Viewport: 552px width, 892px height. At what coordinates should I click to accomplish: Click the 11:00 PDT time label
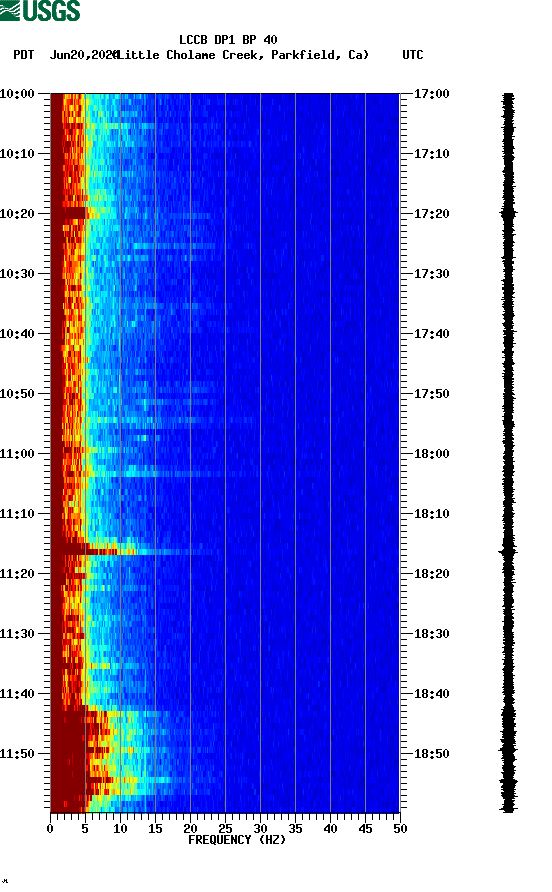click(17, 453)
